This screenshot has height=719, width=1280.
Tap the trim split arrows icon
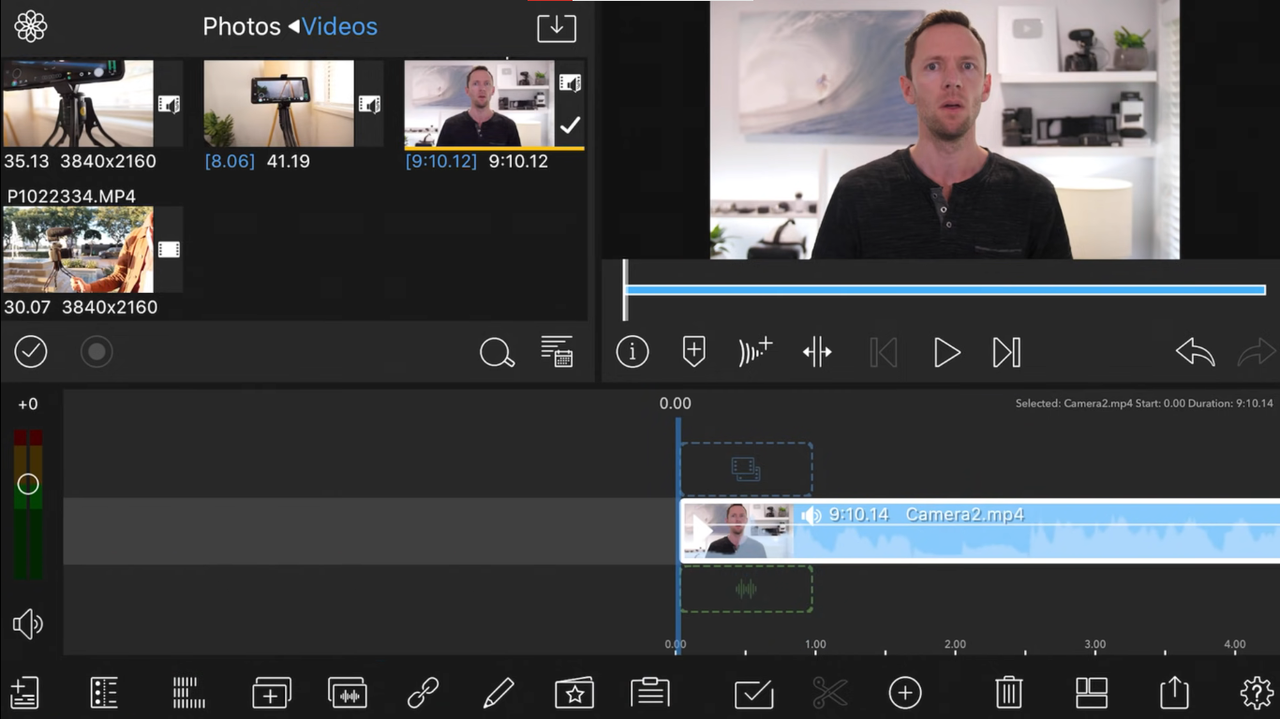[x=817, y=351]
